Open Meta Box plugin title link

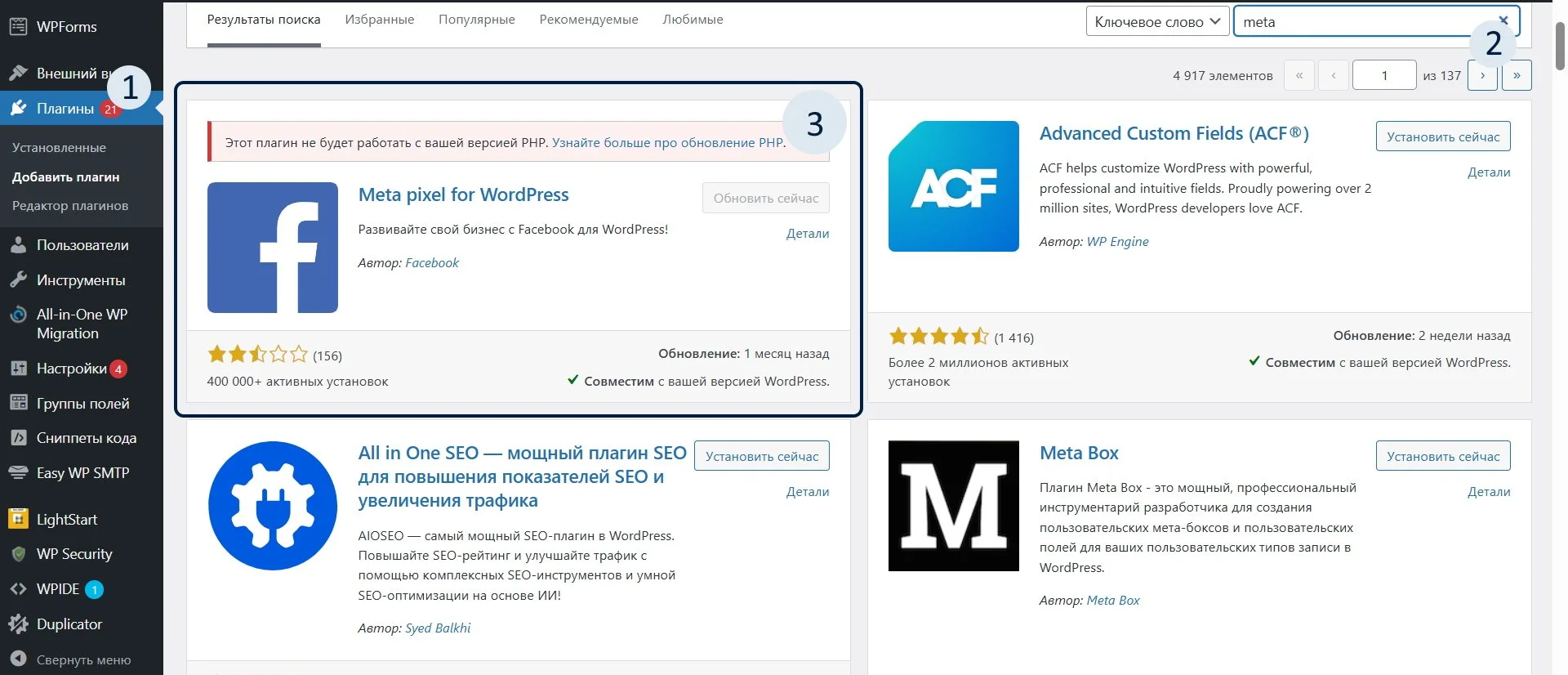[1079, 453]
